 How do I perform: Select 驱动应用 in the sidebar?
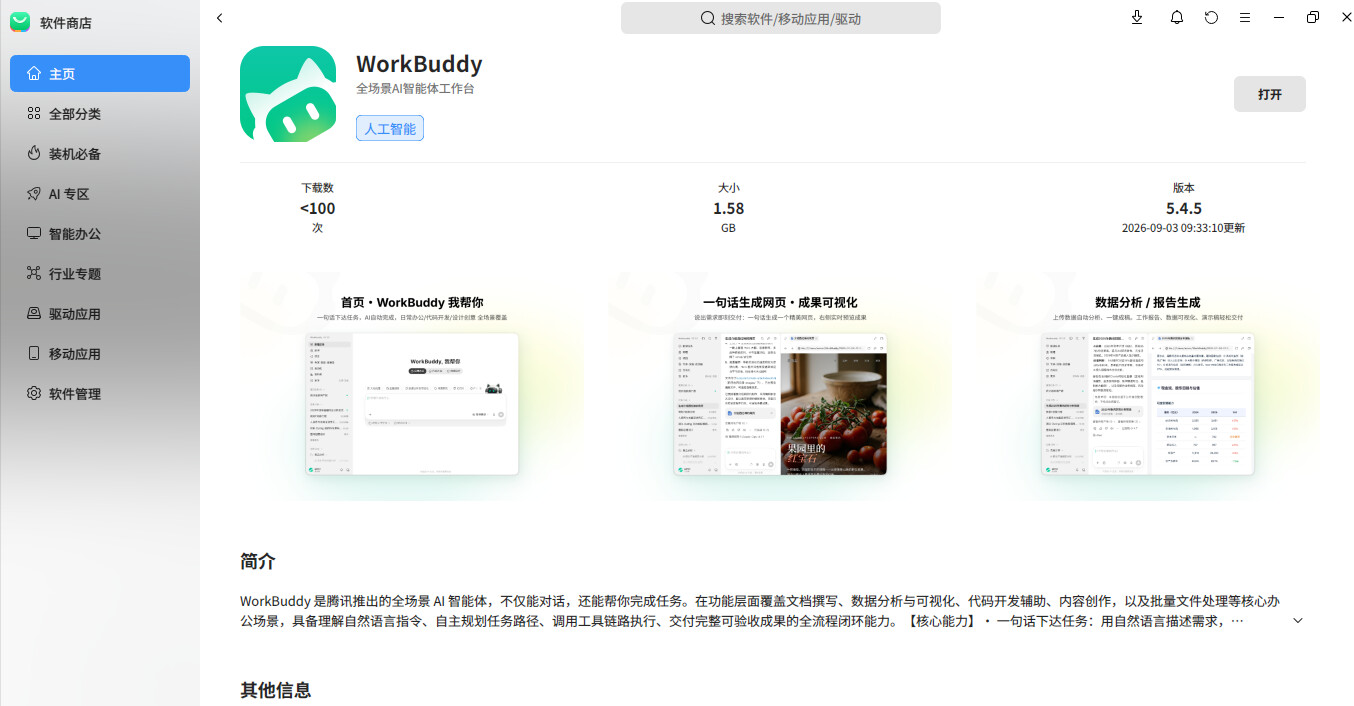(100, 314)
